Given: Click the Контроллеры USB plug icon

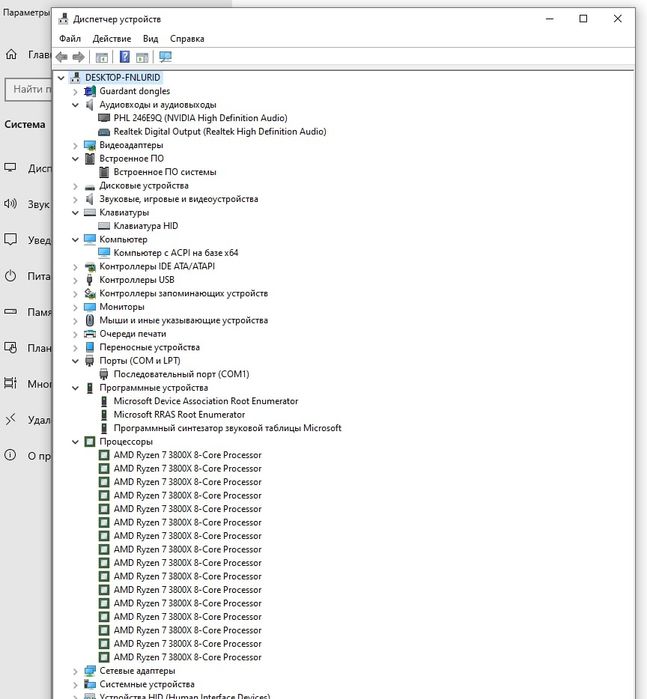Looking at the screenshot, I should (x=90, y=280).
